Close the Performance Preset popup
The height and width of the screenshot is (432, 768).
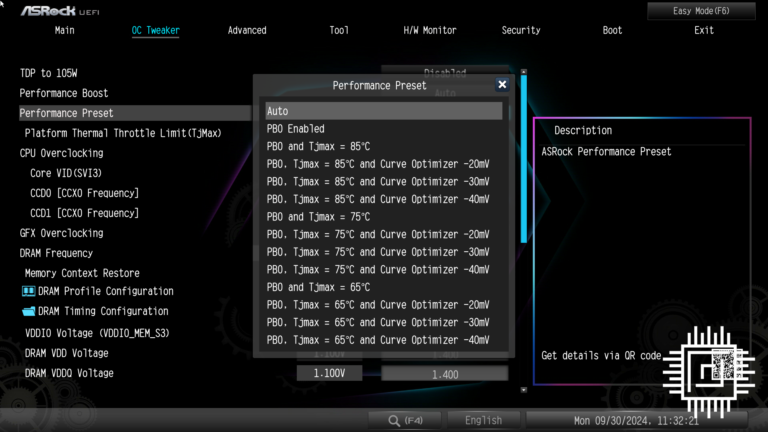point(502,86)
